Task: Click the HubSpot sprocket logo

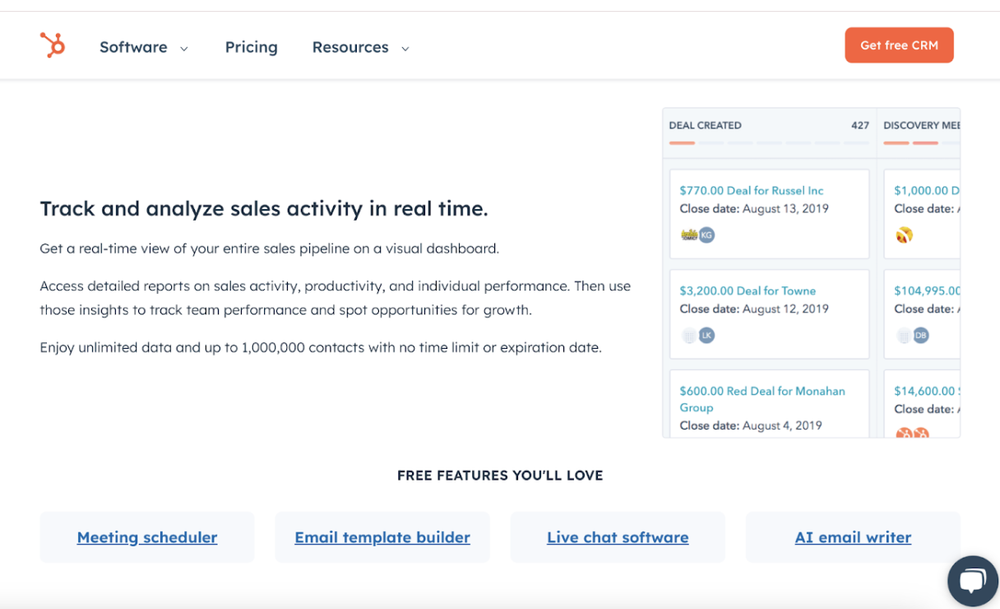Action: click(x=52, y=45)
